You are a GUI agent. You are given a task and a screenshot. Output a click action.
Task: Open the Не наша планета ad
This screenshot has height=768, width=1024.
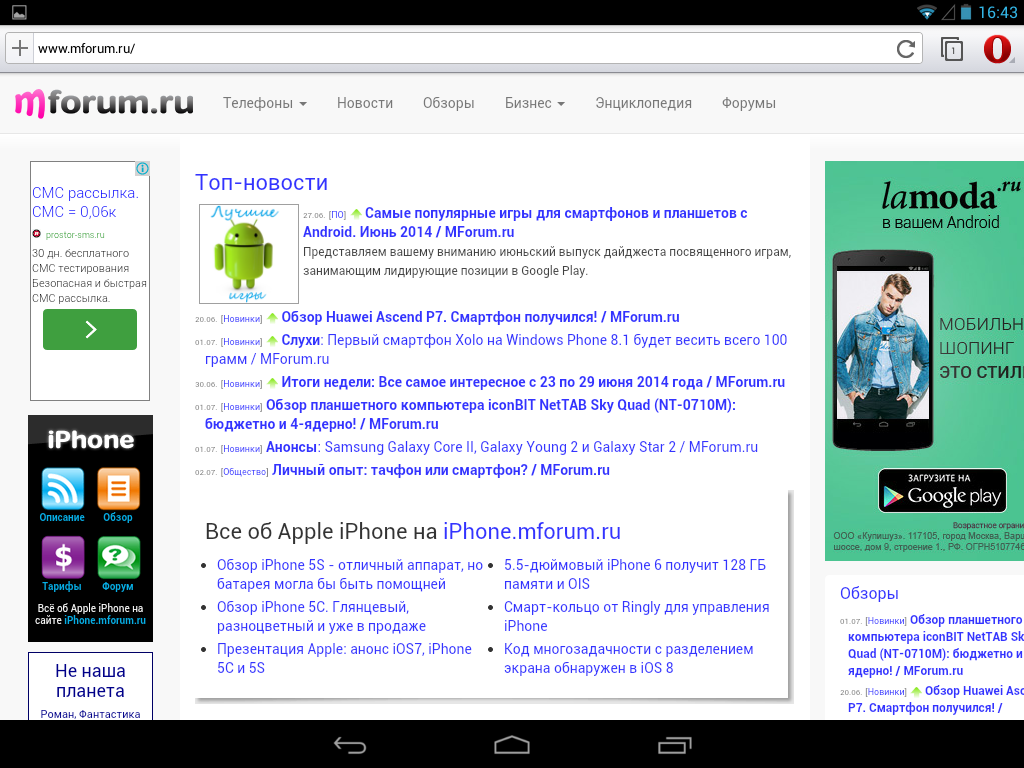[x=90, y=686]
